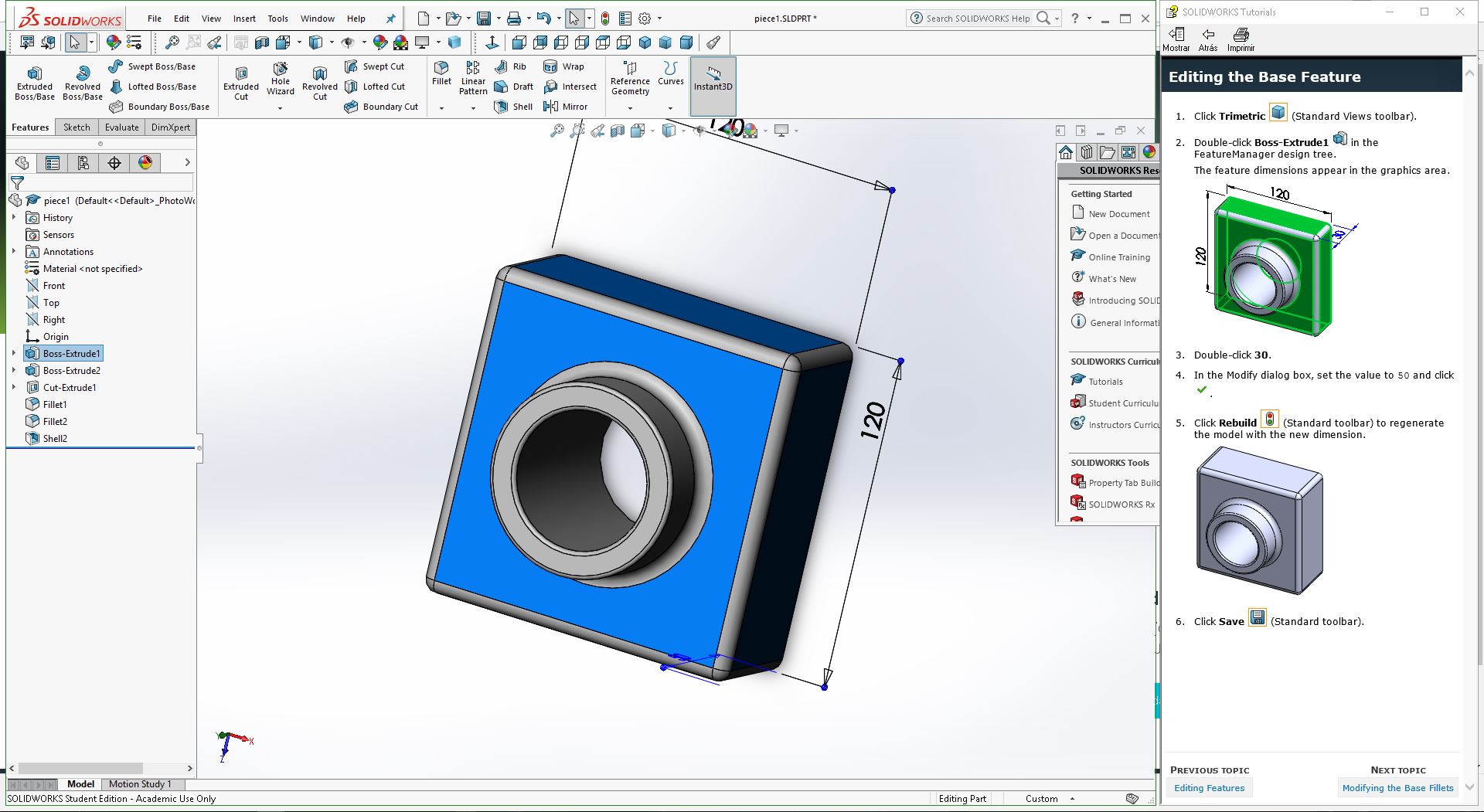The height and width of the screenshot is (812, 1484).
Task: Choose Boundary Boss/Base tool
Action: [159, 107]
